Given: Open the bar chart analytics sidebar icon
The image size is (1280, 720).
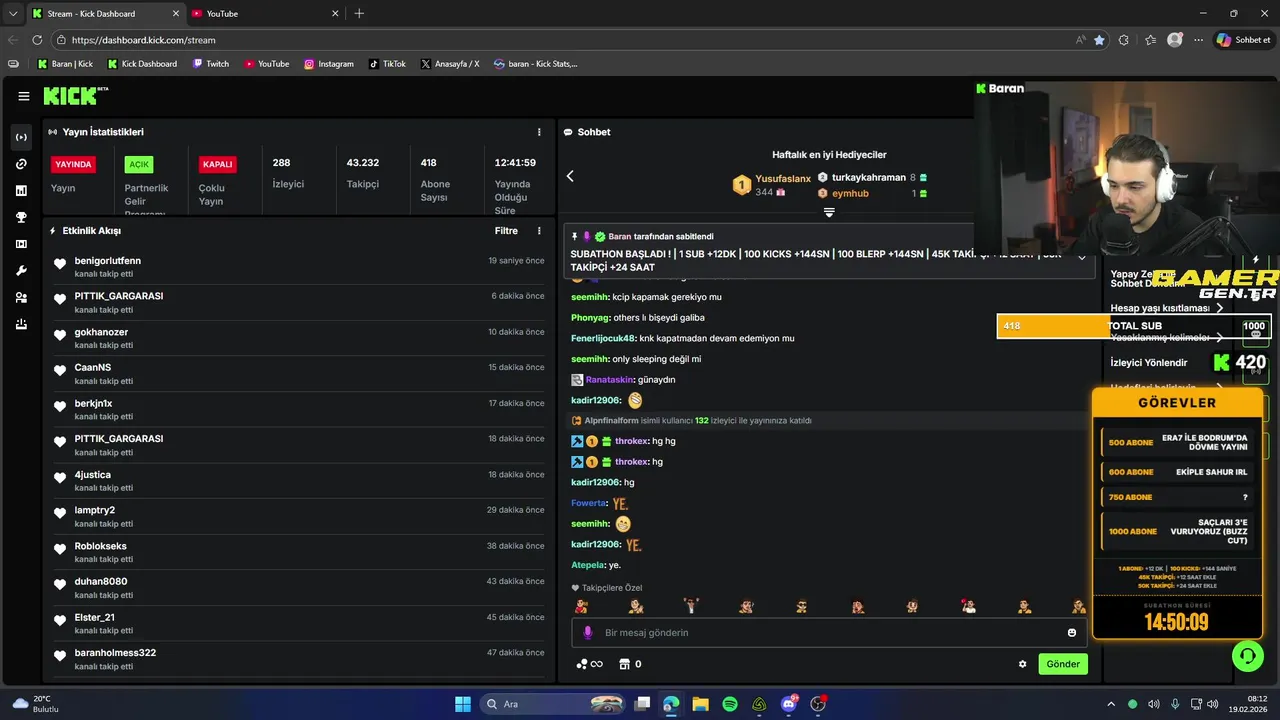Looking at the screenshot, I should [22, 190].
